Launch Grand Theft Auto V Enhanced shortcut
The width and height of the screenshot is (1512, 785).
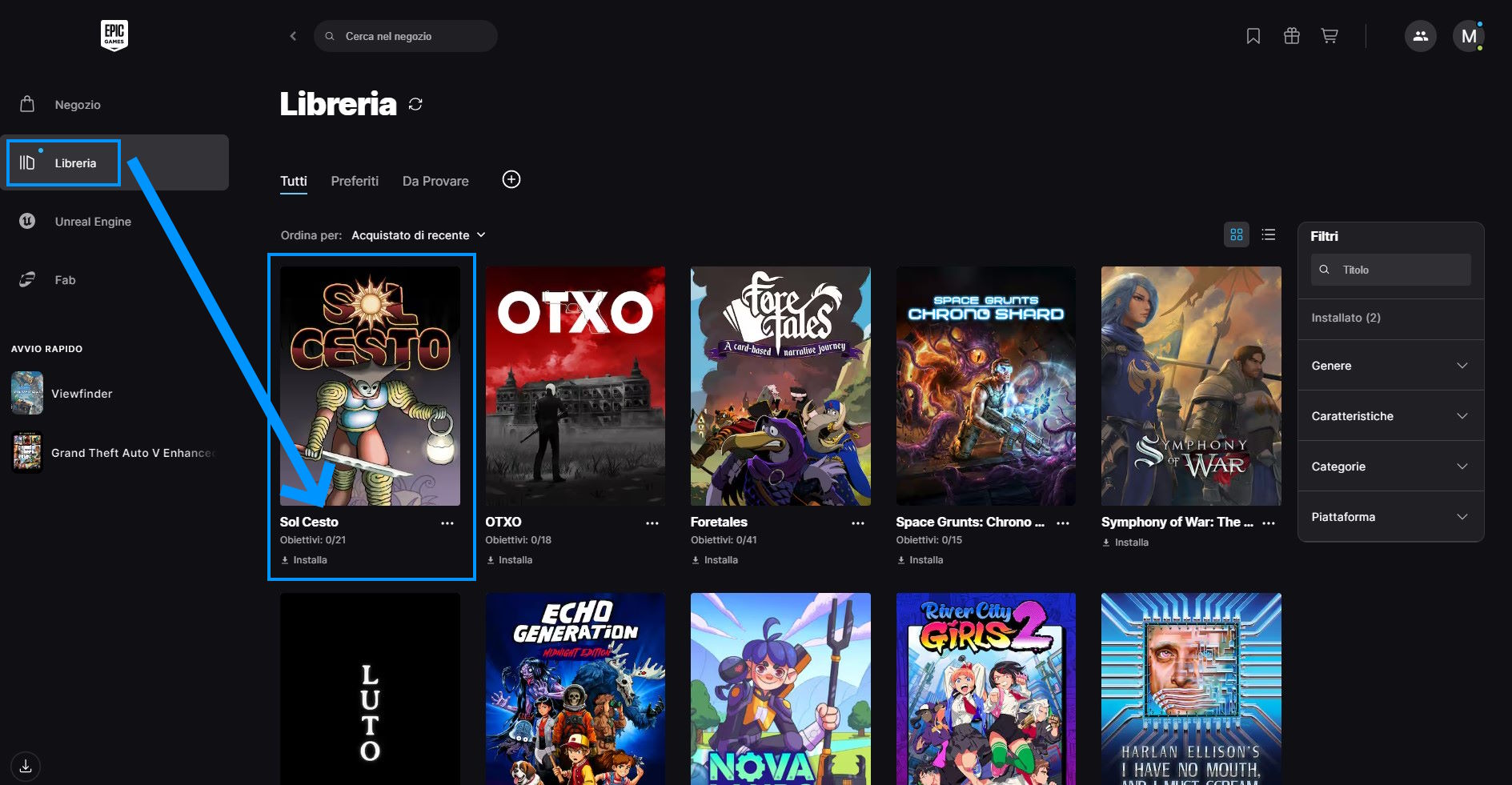pos(114,452)
